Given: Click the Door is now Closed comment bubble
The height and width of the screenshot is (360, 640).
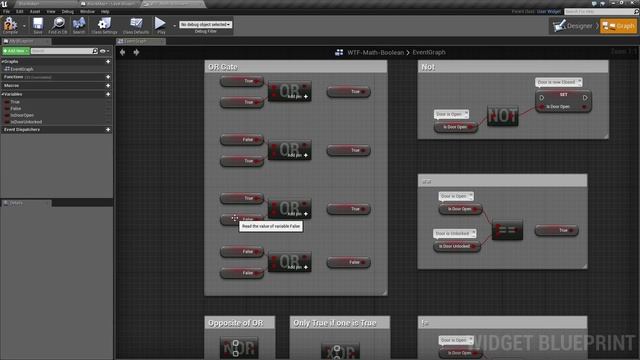Looking at the screenshot, I should pyautogui.click(x=558, y=82).
